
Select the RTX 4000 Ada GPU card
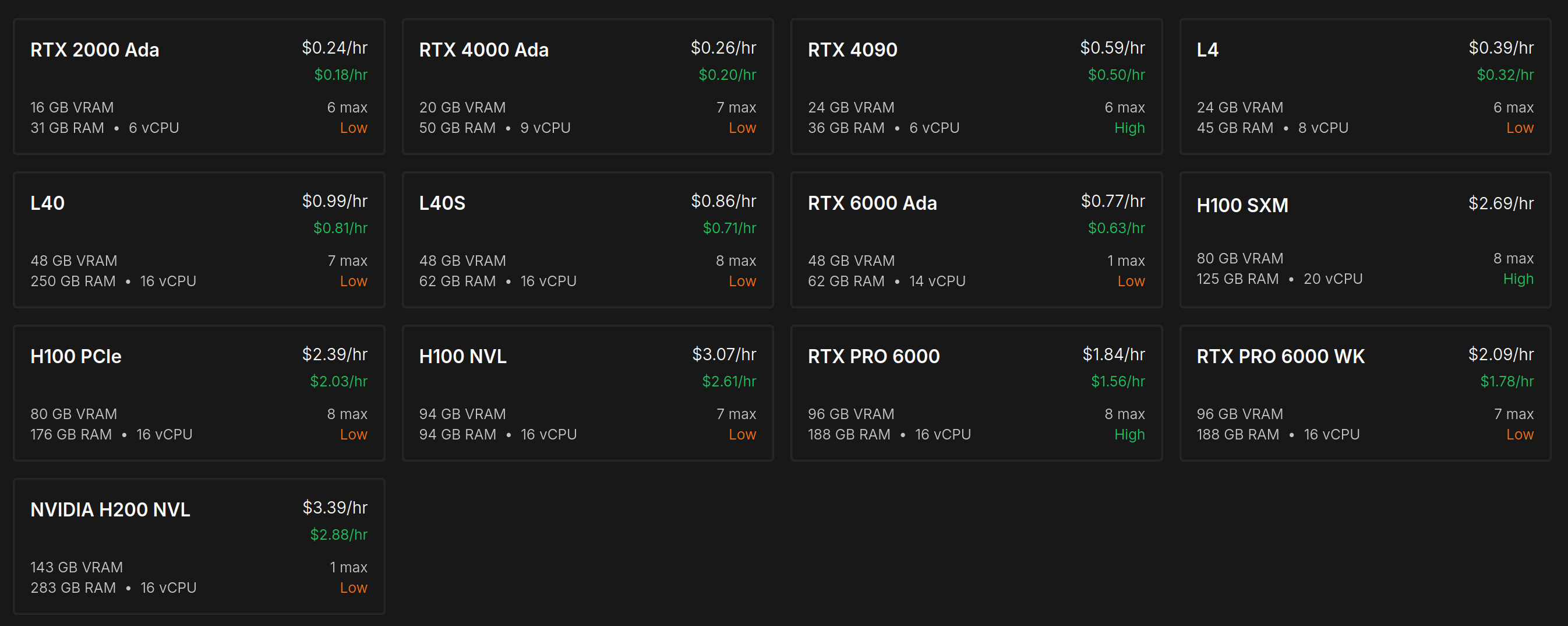(587, 85)
